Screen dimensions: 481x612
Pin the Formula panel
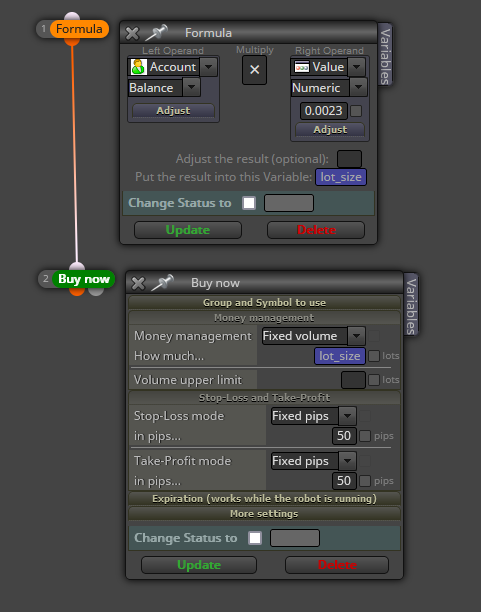pos(156,32)
